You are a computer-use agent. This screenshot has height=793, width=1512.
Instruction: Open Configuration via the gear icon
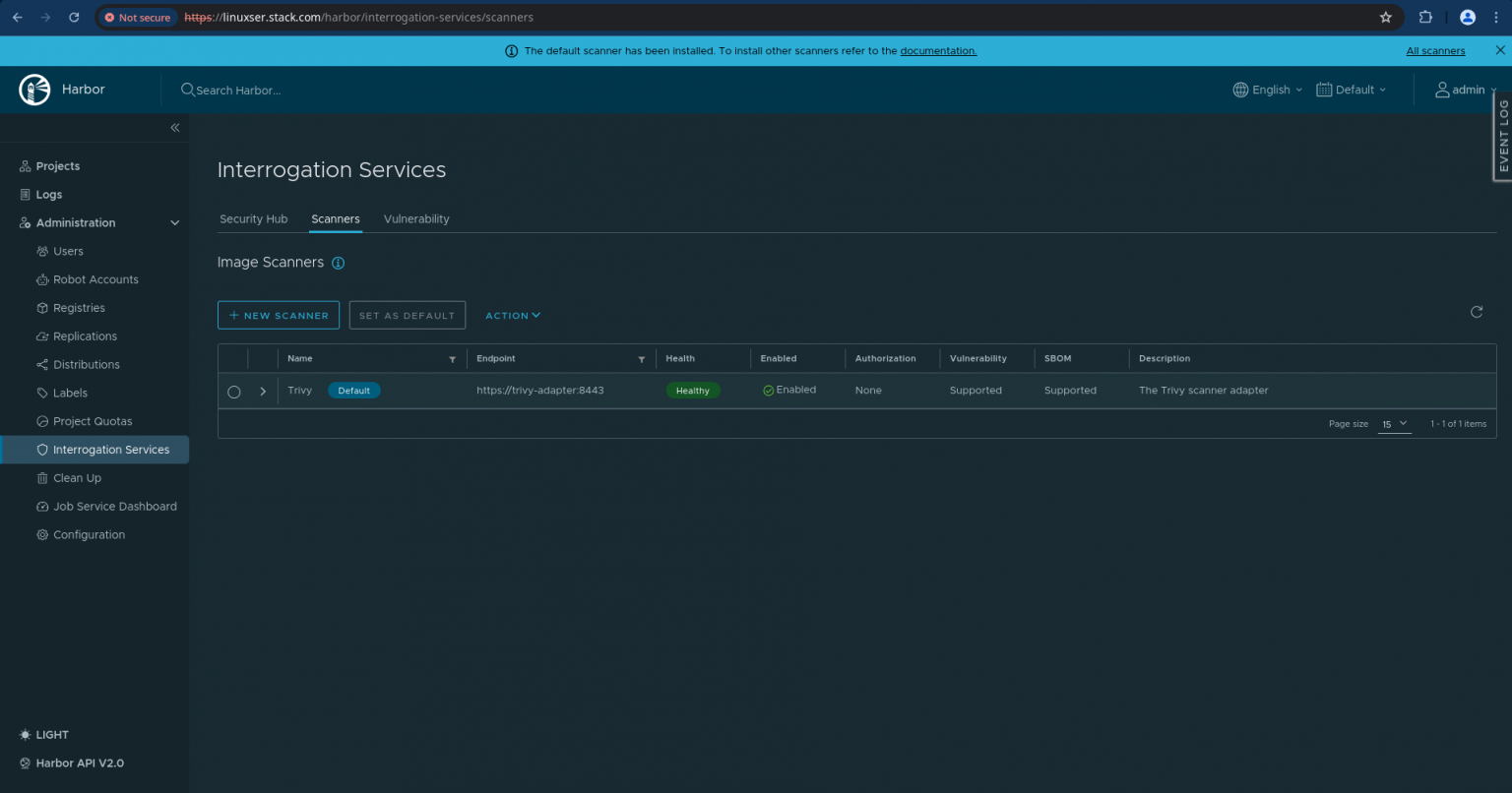40,534
